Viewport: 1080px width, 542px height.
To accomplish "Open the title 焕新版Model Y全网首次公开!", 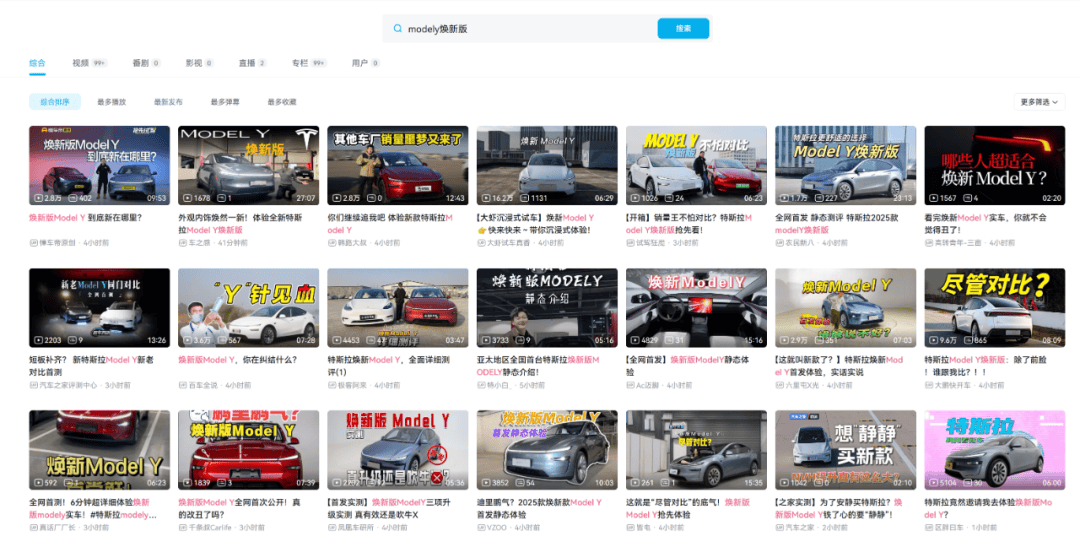I will click(239, 508).
